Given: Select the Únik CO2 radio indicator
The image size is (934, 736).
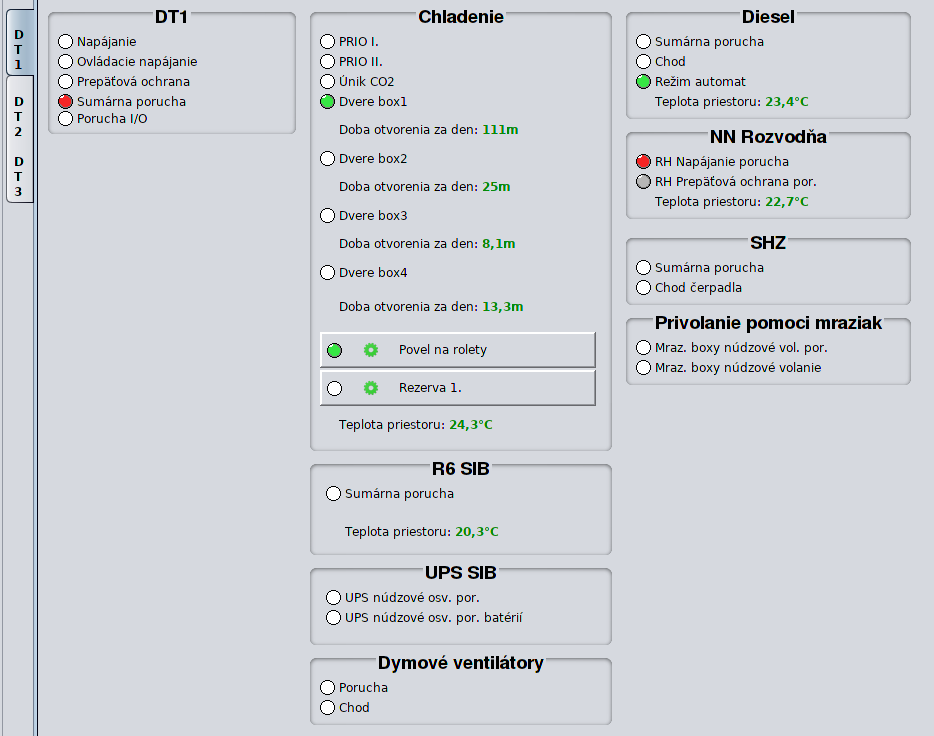Looking at the screenshot, I should [327, 82].
